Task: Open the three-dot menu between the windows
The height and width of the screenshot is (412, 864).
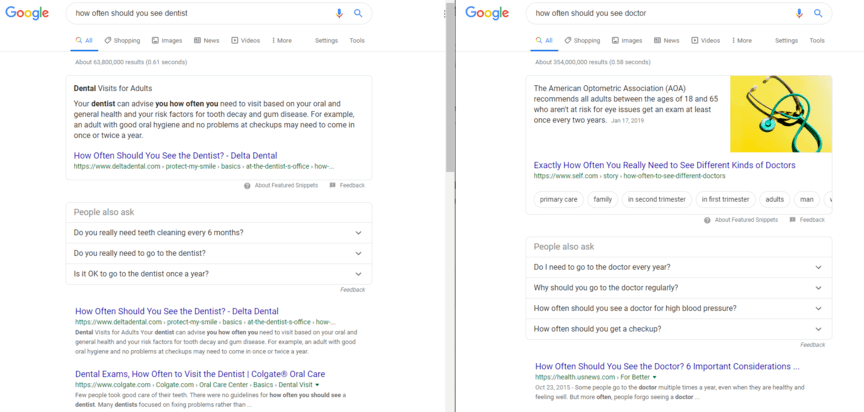Action: (x=444, y=14)
